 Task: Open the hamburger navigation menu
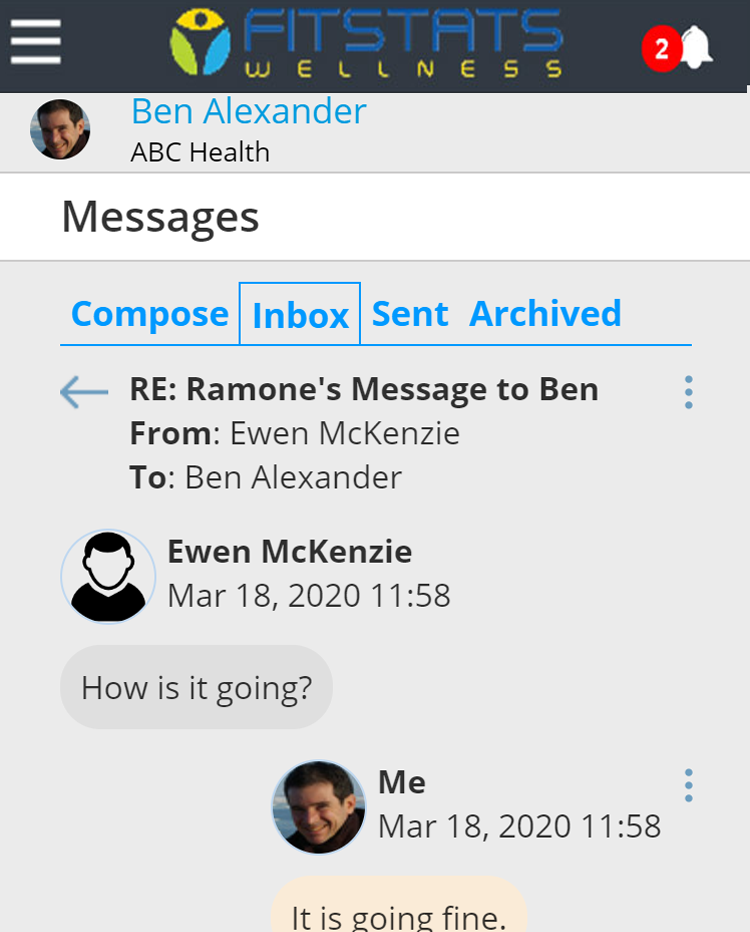point(36,43)
